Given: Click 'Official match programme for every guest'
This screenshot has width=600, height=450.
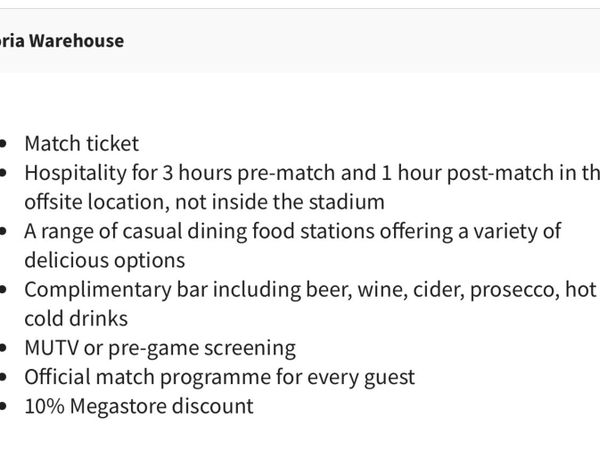Looking at the screenshot, I should 219,377.
